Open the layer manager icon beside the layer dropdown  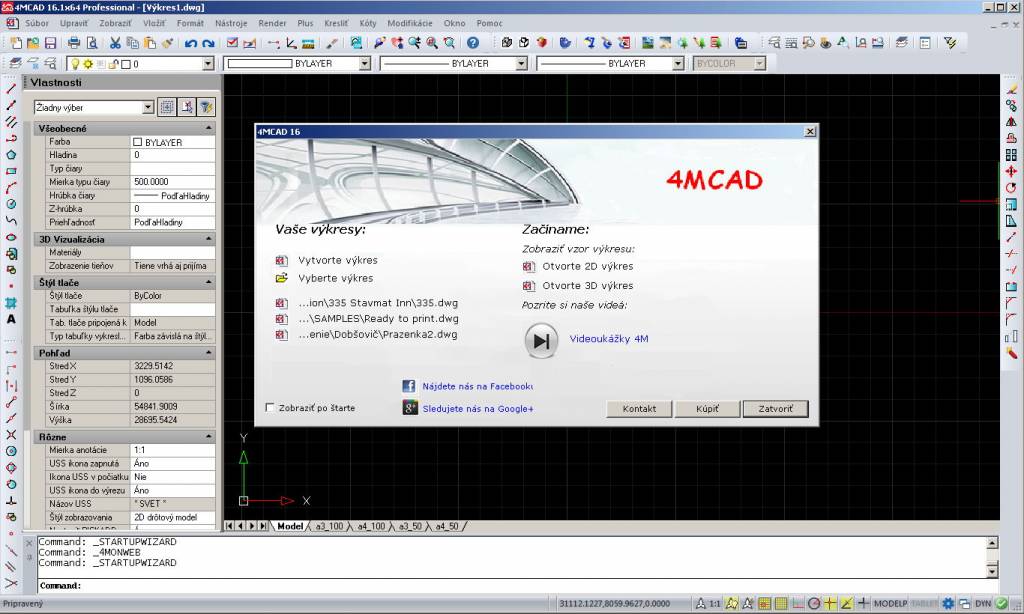[x=15, y=63]
